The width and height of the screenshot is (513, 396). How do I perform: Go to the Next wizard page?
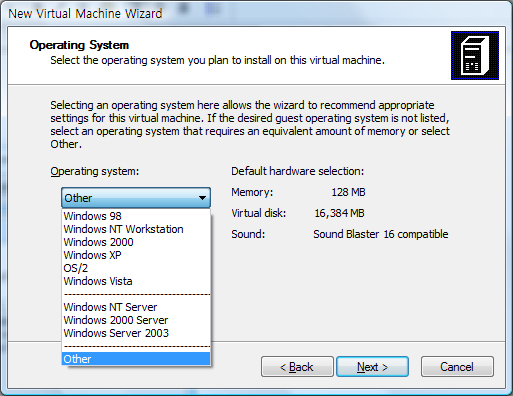pos(372,367)
